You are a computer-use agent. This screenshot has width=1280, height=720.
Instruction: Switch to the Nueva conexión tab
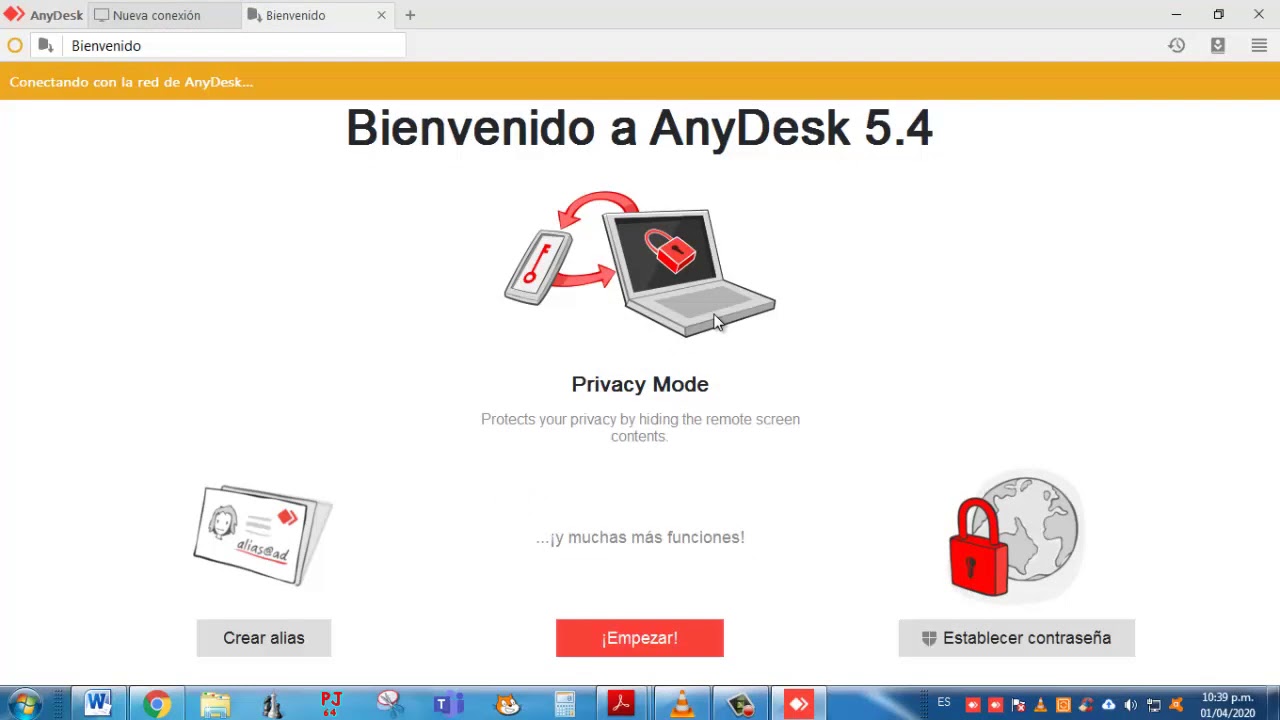pyautogui.click(x=165, y=15)
